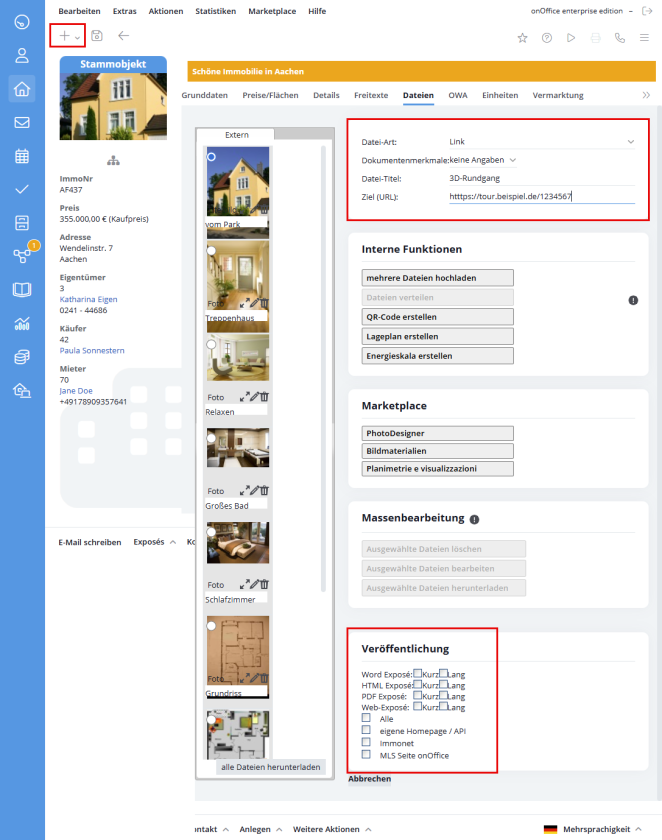The height and width of the screenshot is (840, 662).
Task: Check the Immonet publication checkbox
Action: 366,742
